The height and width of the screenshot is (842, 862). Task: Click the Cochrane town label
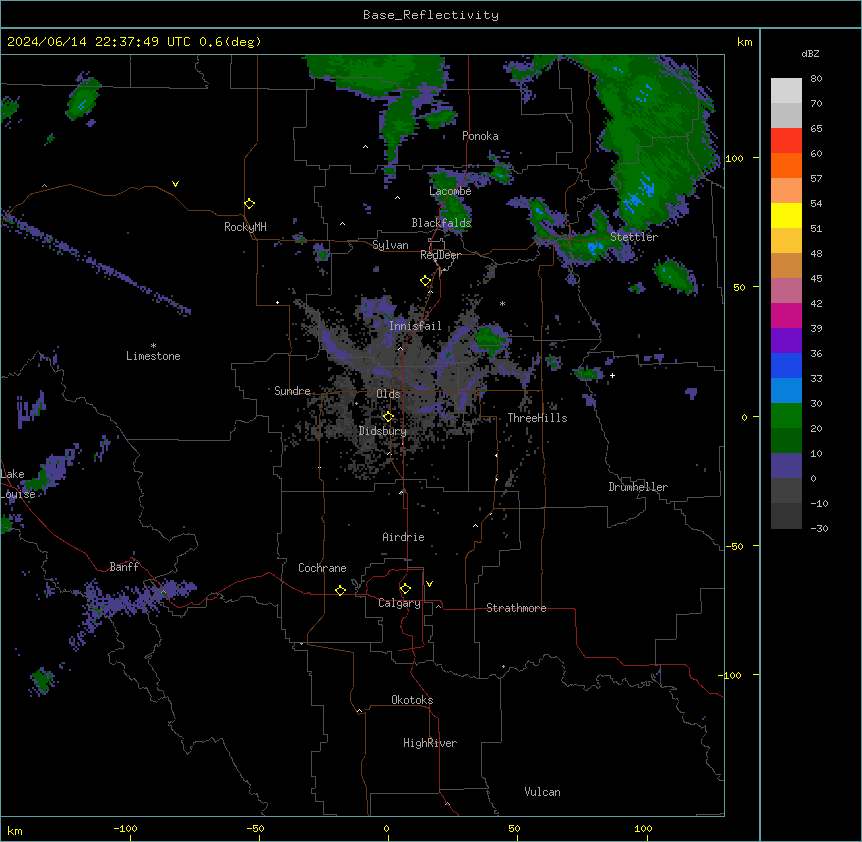[x=322, y=568]
